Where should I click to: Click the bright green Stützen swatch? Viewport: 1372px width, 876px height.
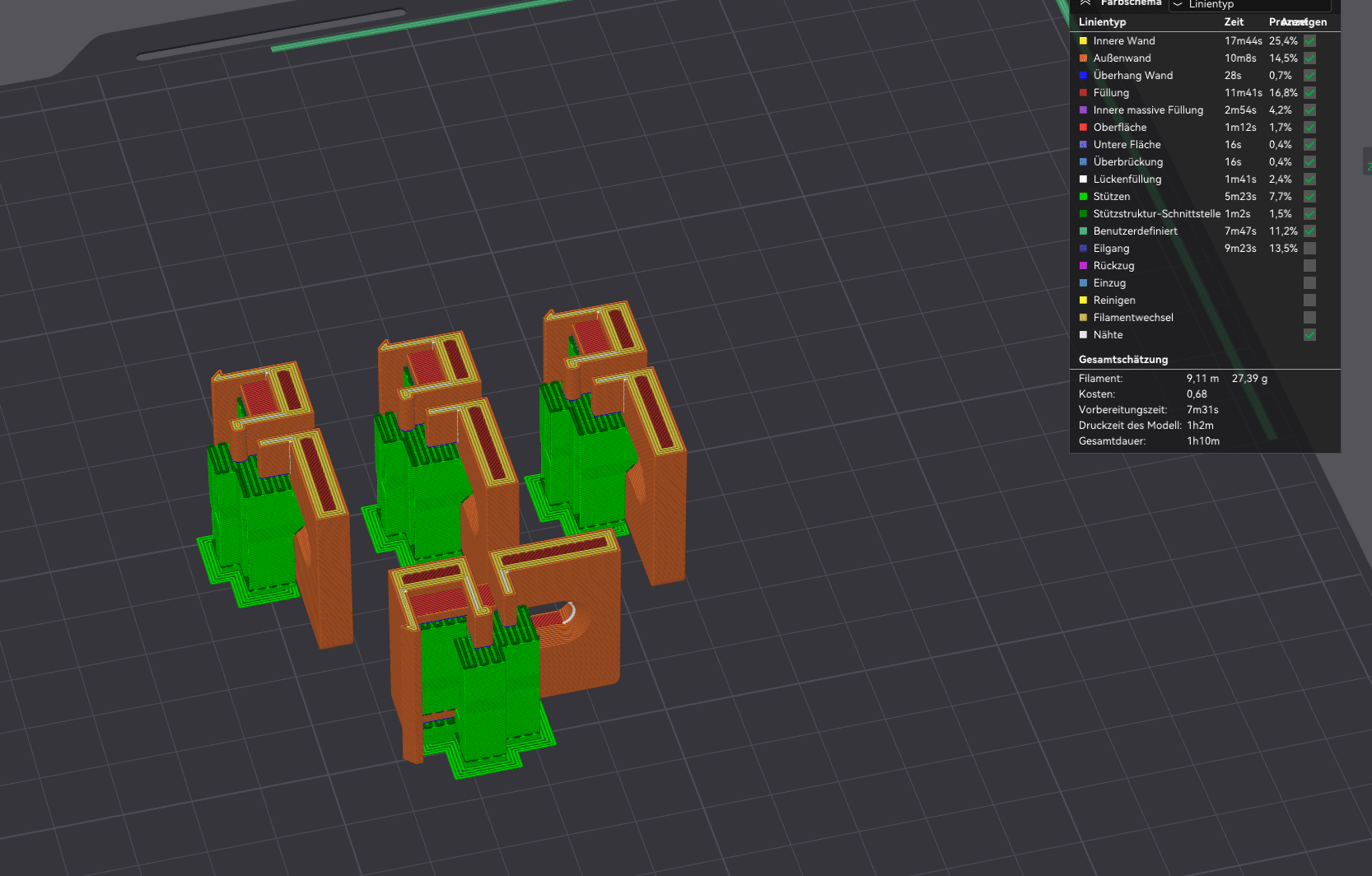click(x=1083, y=196)
